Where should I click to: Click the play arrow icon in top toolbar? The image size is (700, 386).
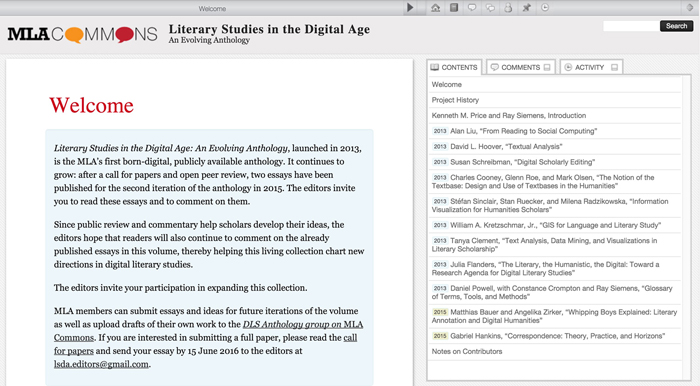[x=410, y=8]
